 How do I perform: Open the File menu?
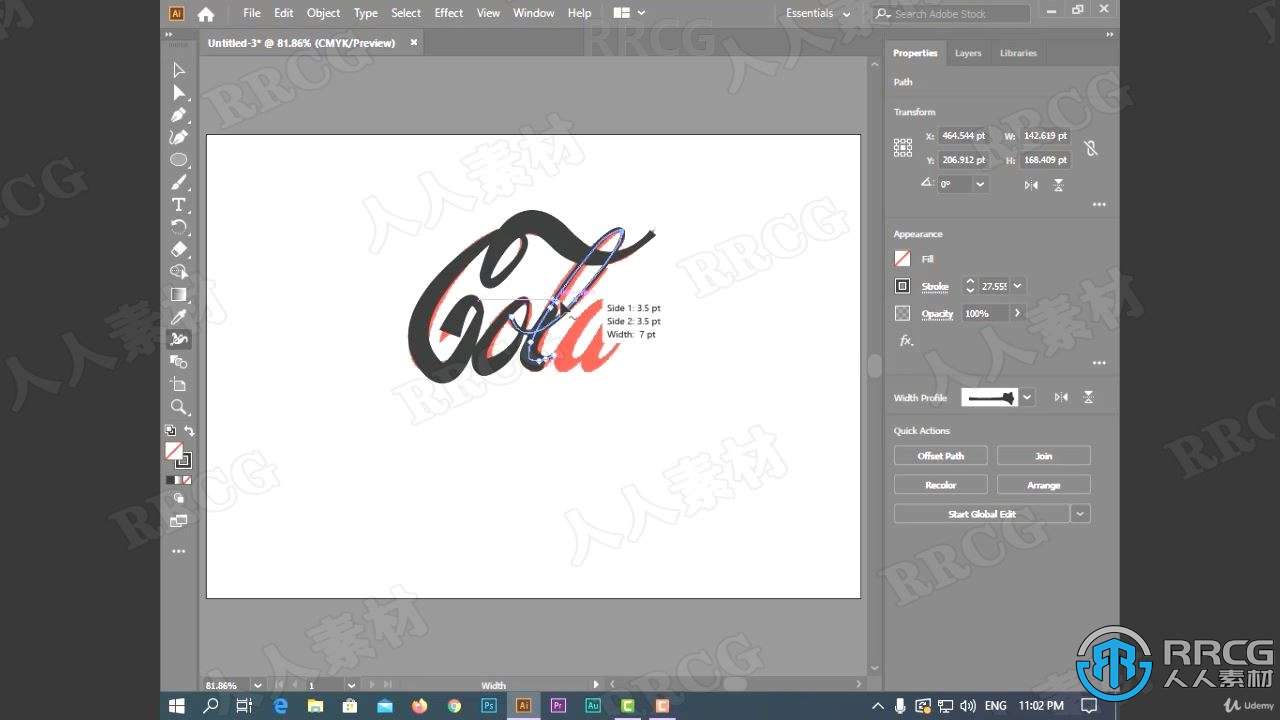[x=252, y=14]
